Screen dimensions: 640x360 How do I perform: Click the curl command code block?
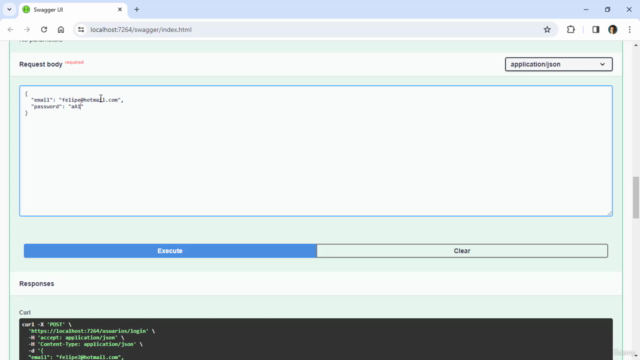click(x=316, y=339)
